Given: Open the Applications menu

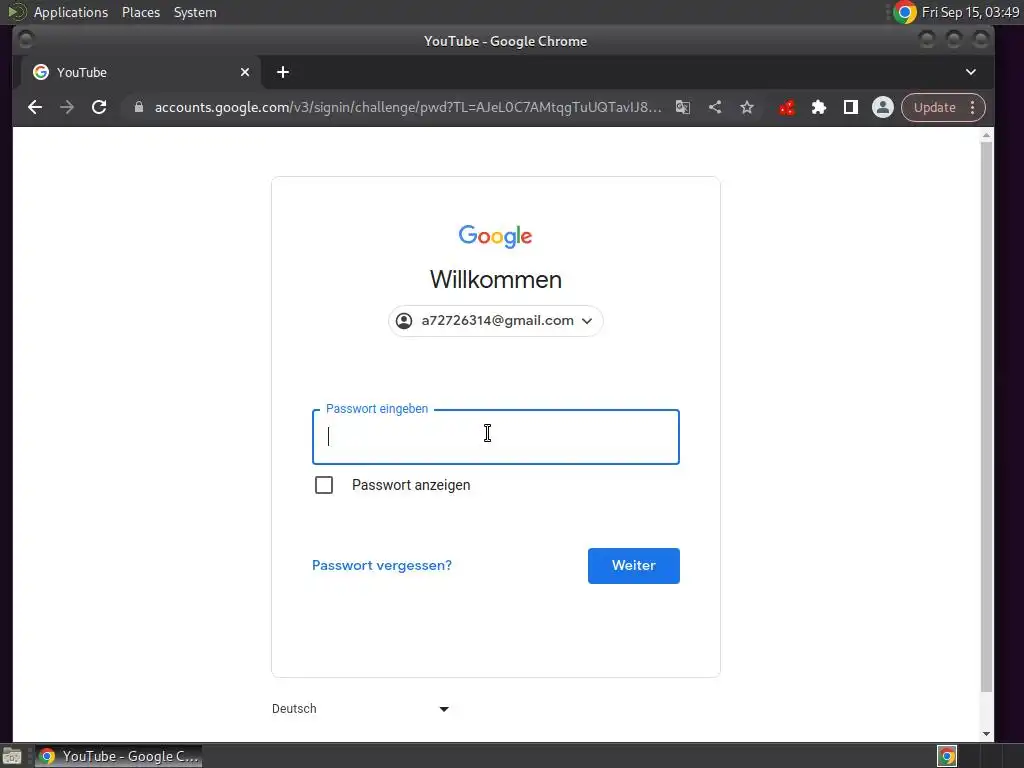Looking at the screenshot, I should click(71, 12).
